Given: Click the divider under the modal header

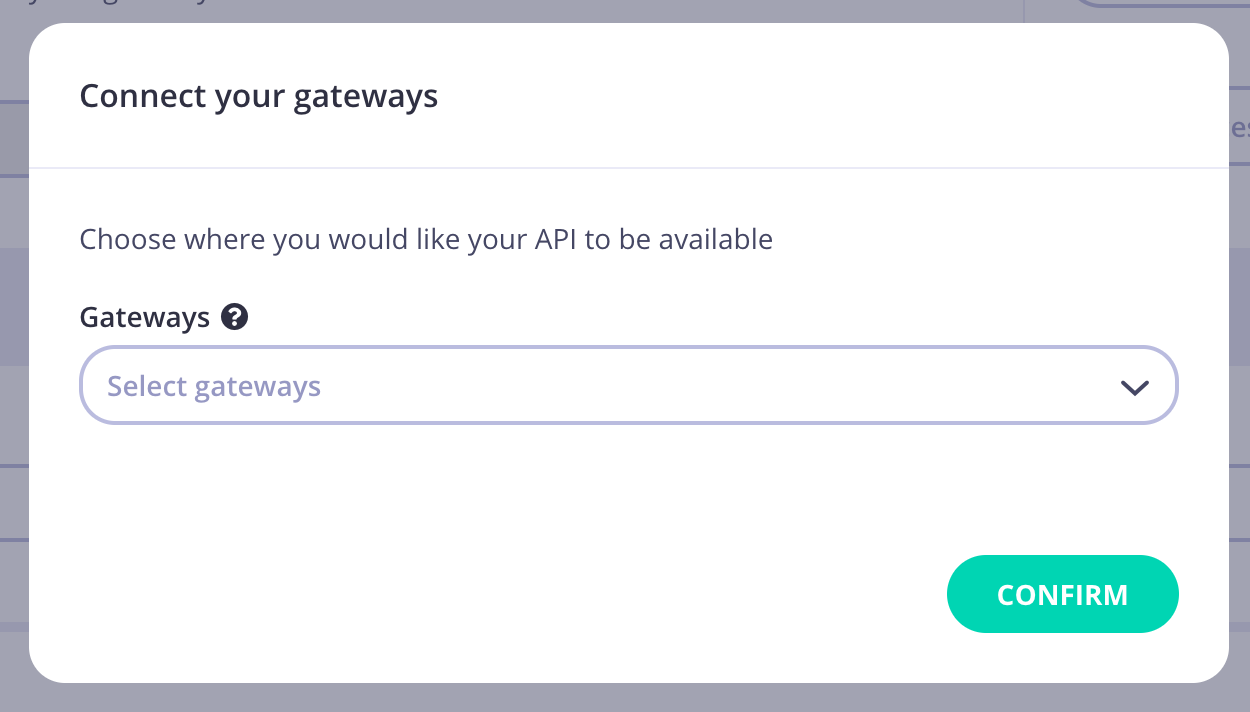Looking at the screenshot, I should tap(625, 168).
